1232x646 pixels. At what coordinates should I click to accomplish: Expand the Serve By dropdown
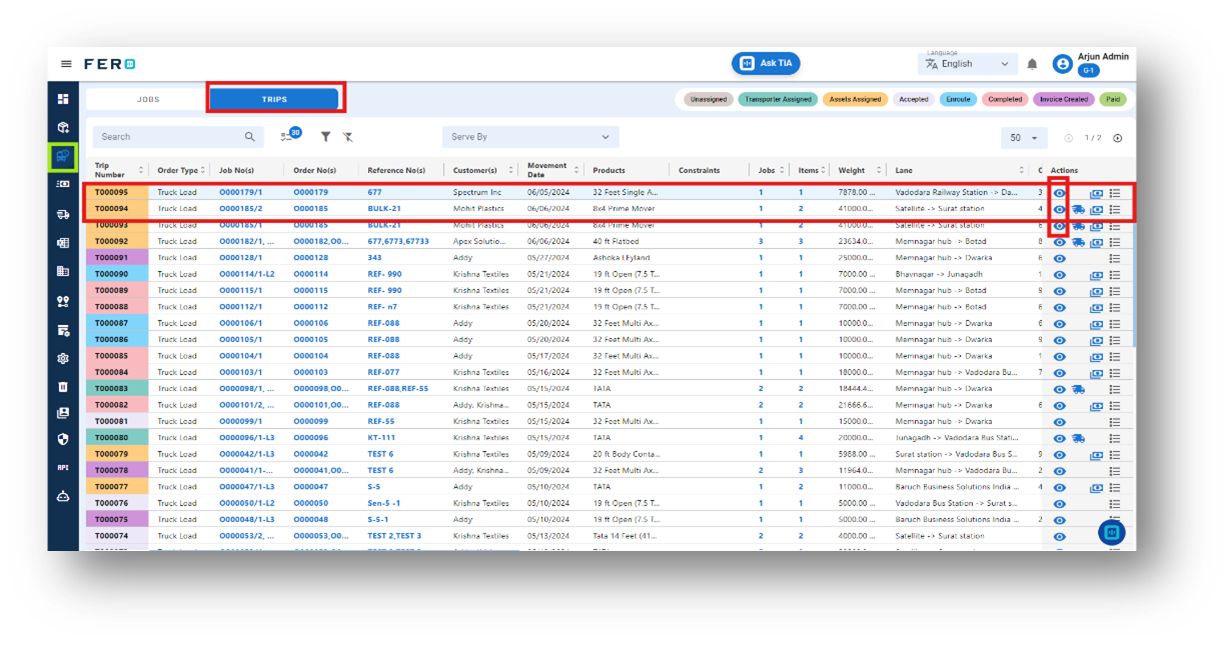[530, 137]
